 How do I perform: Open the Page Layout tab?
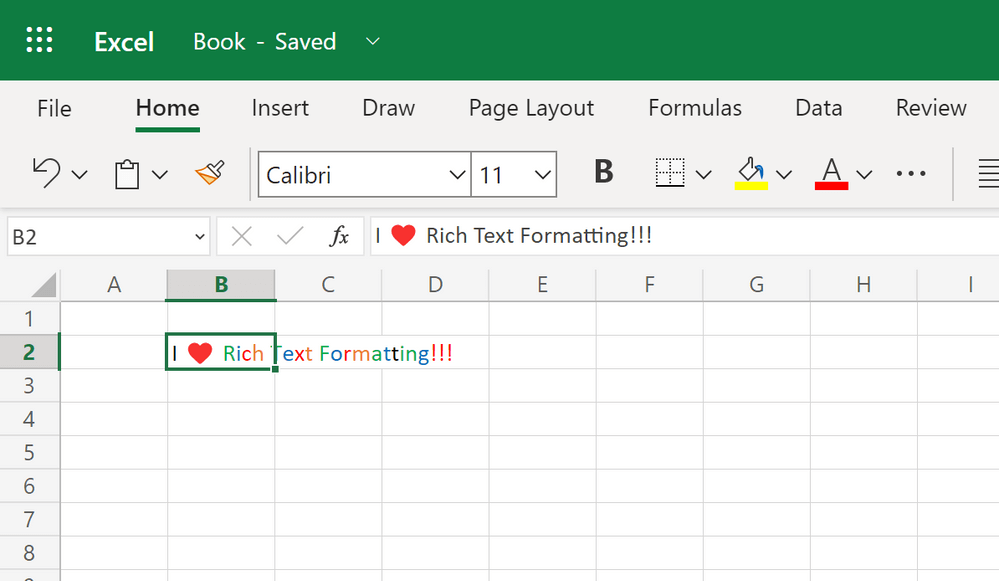point(531,108)
